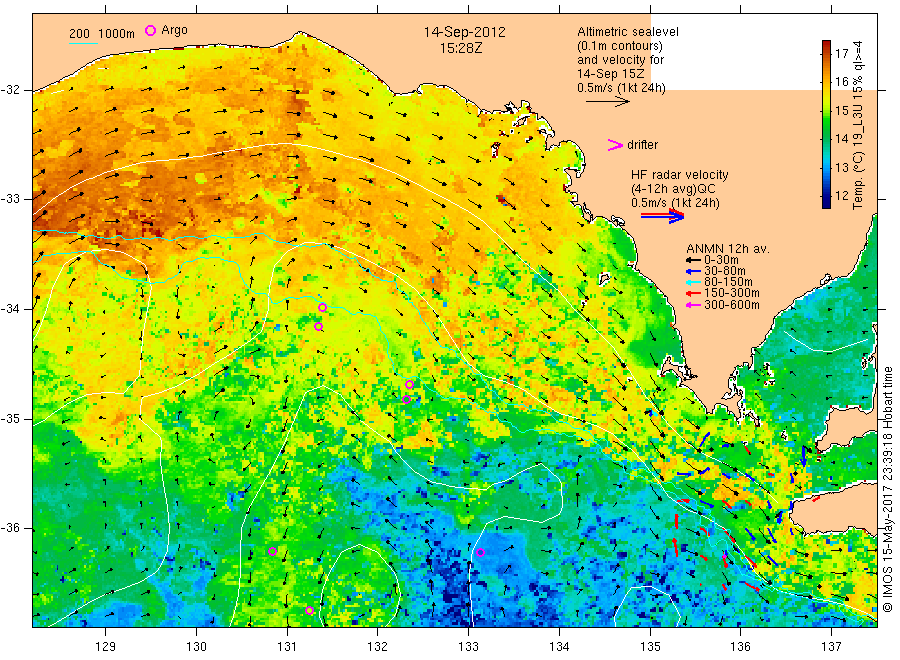Click the color bar tick label '14'

coord(842,139)
